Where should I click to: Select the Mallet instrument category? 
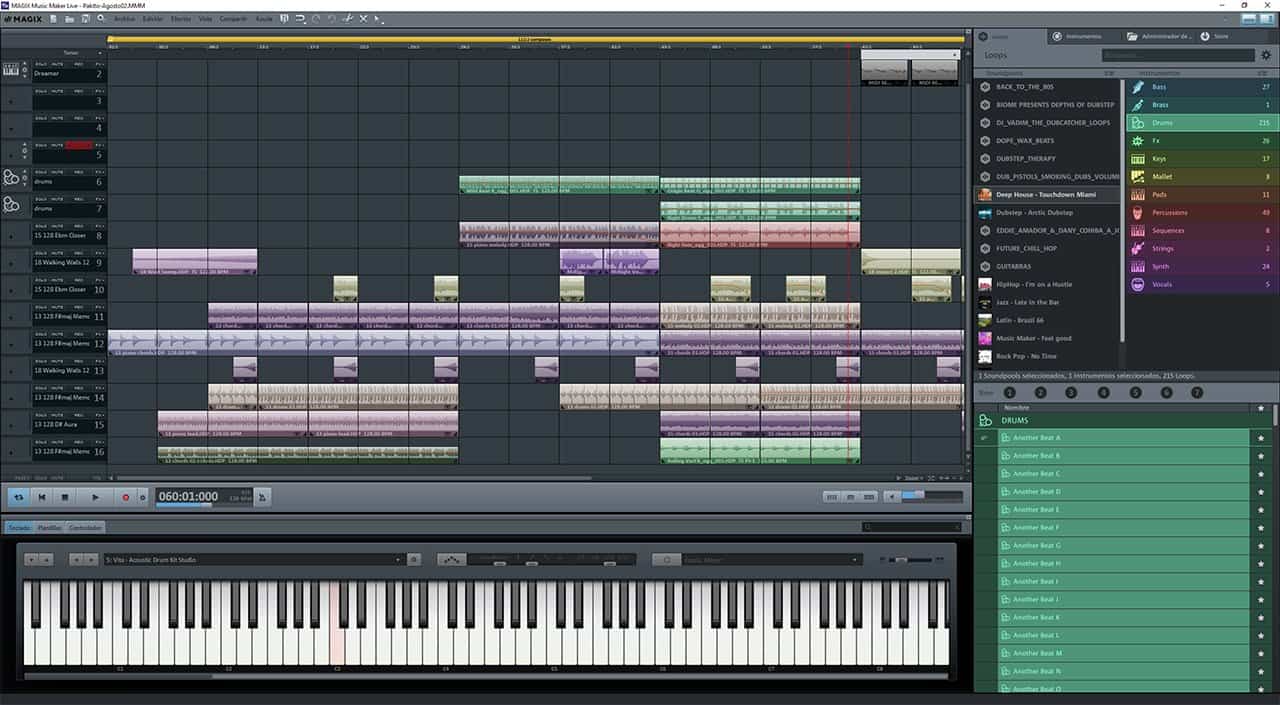(x=1200, y=177)
